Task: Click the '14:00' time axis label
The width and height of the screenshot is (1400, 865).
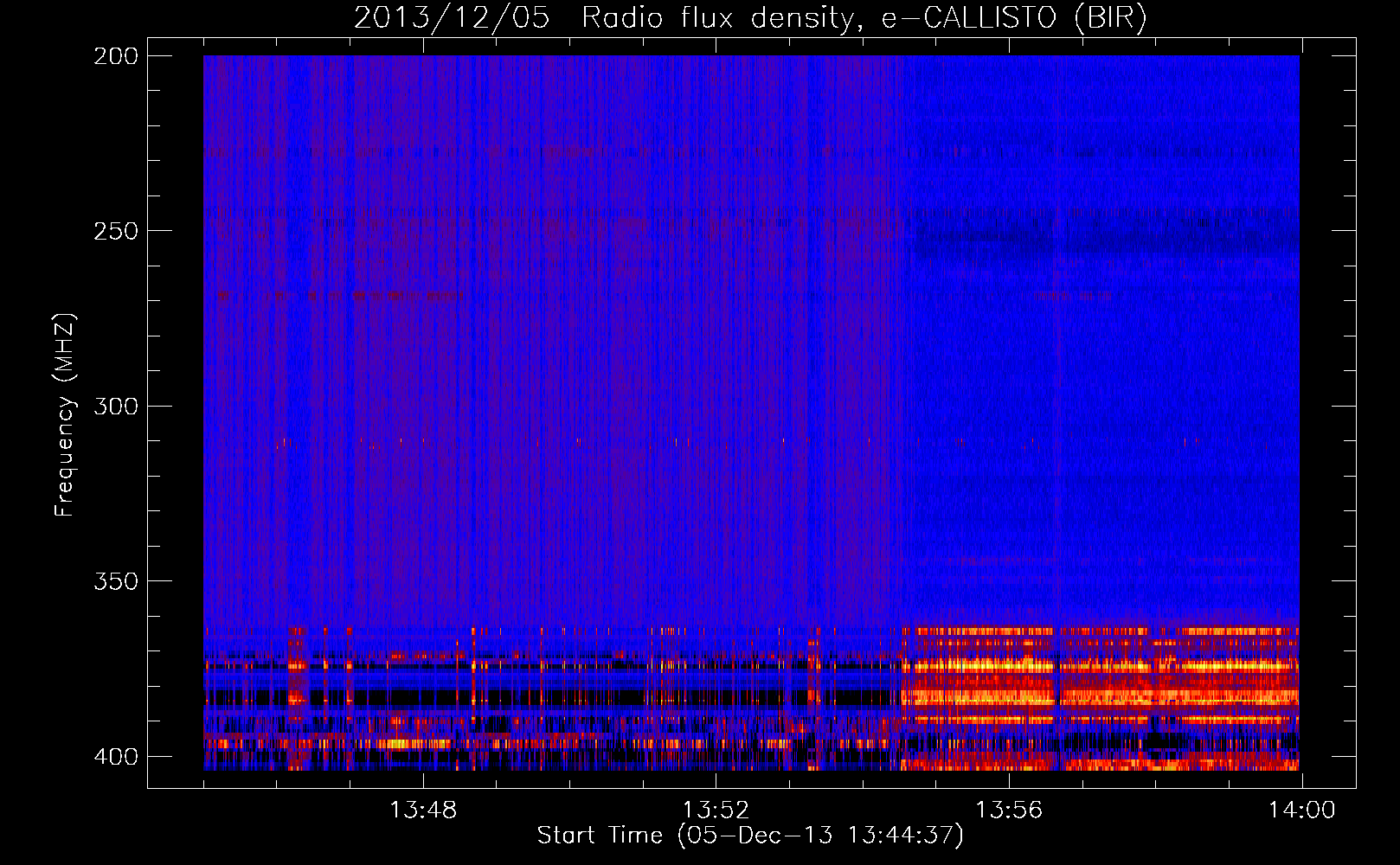Action: [x=1302, y=811]
